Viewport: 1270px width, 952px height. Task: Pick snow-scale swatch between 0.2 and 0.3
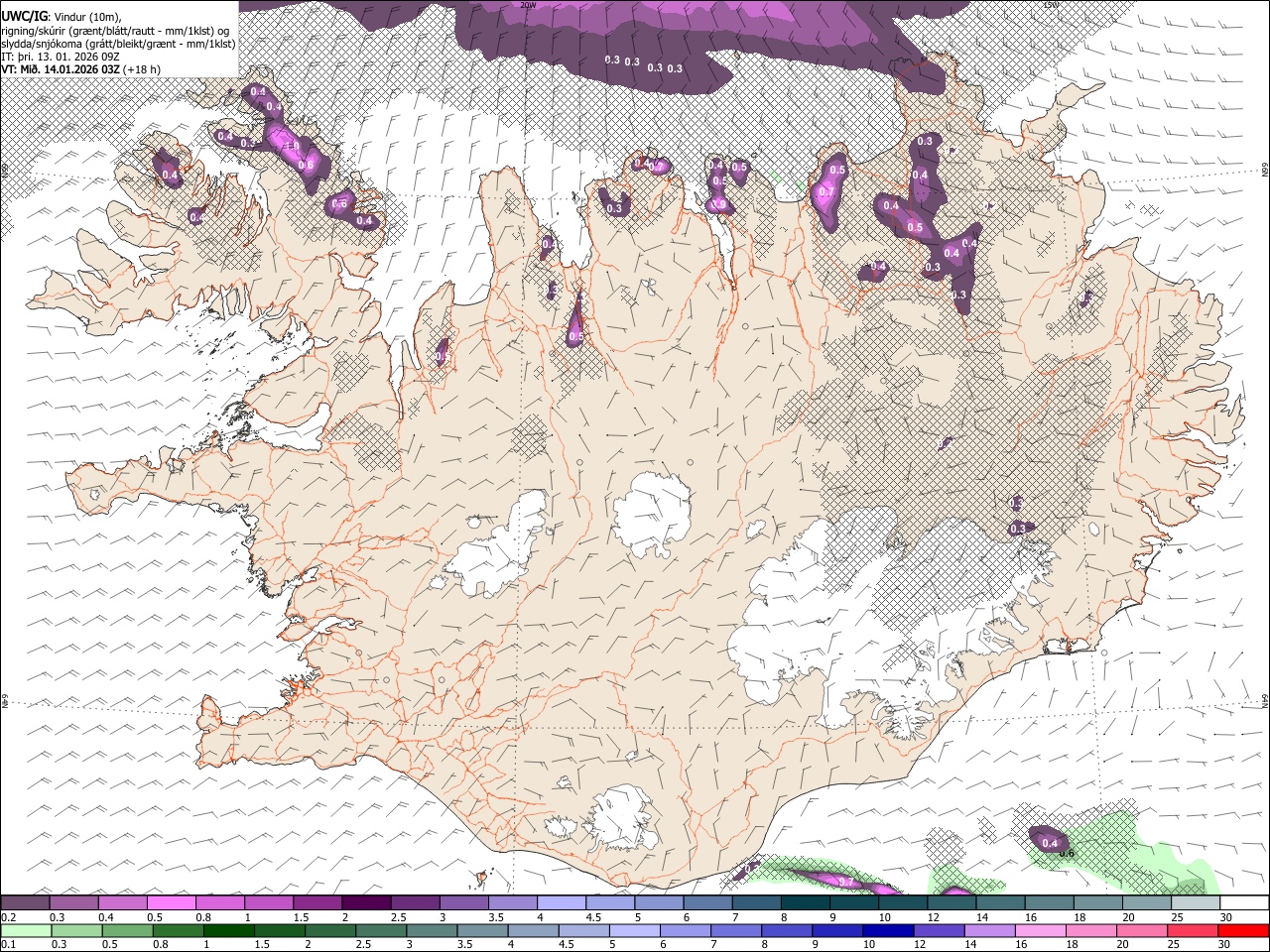26,902
